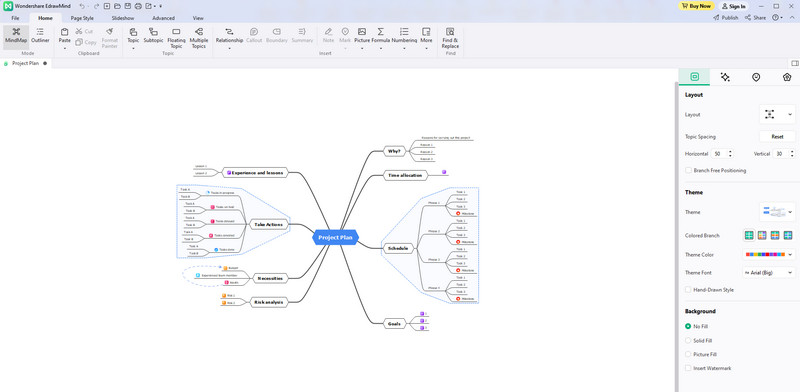Enable Hand-Drawn Style checkbox
This screenshot has width=800, height=392.
coord(688,289)
